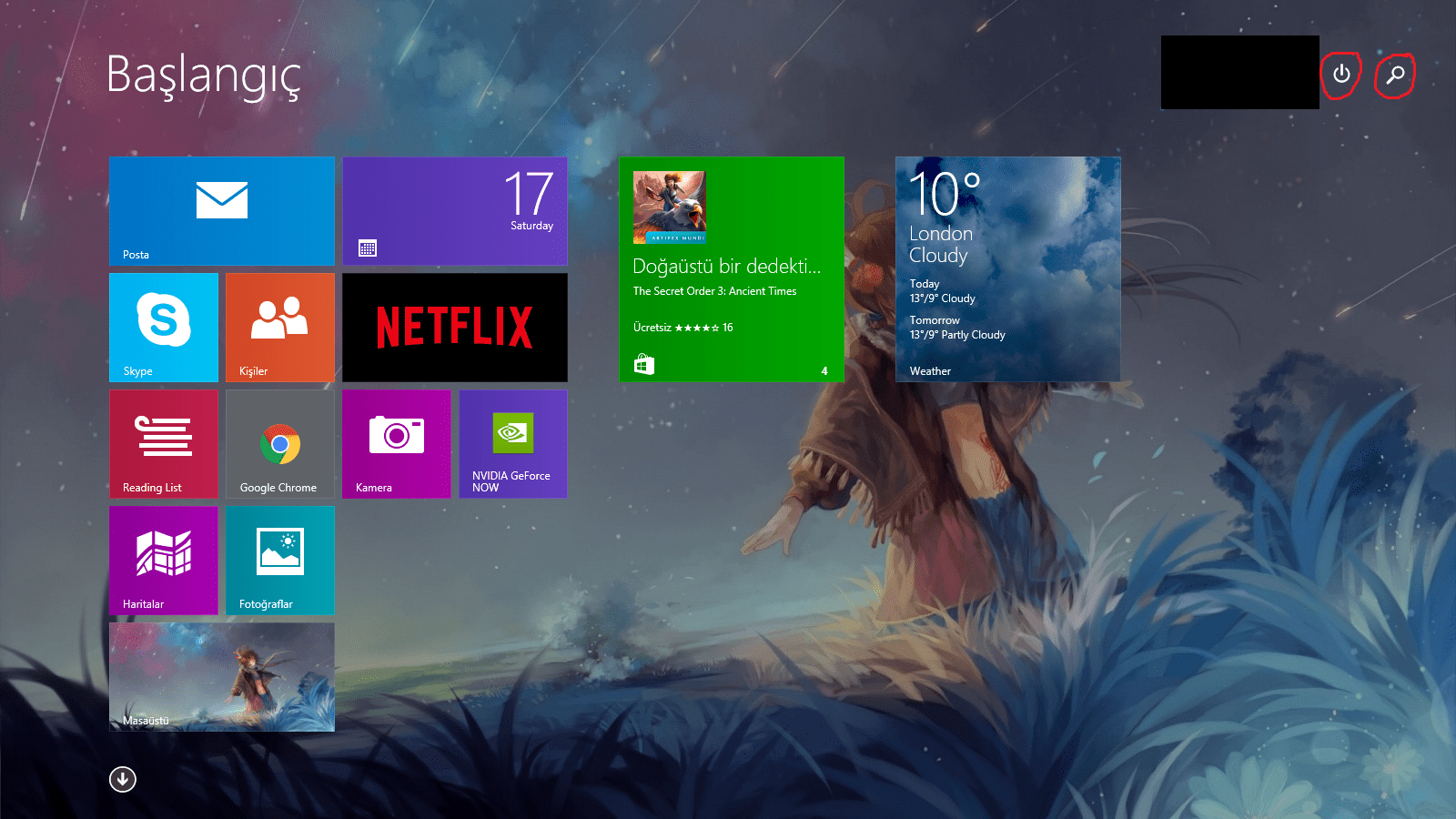Click the Başlangıç heading
This screenshot has height=819, width=1456.
tap(204, 75)
